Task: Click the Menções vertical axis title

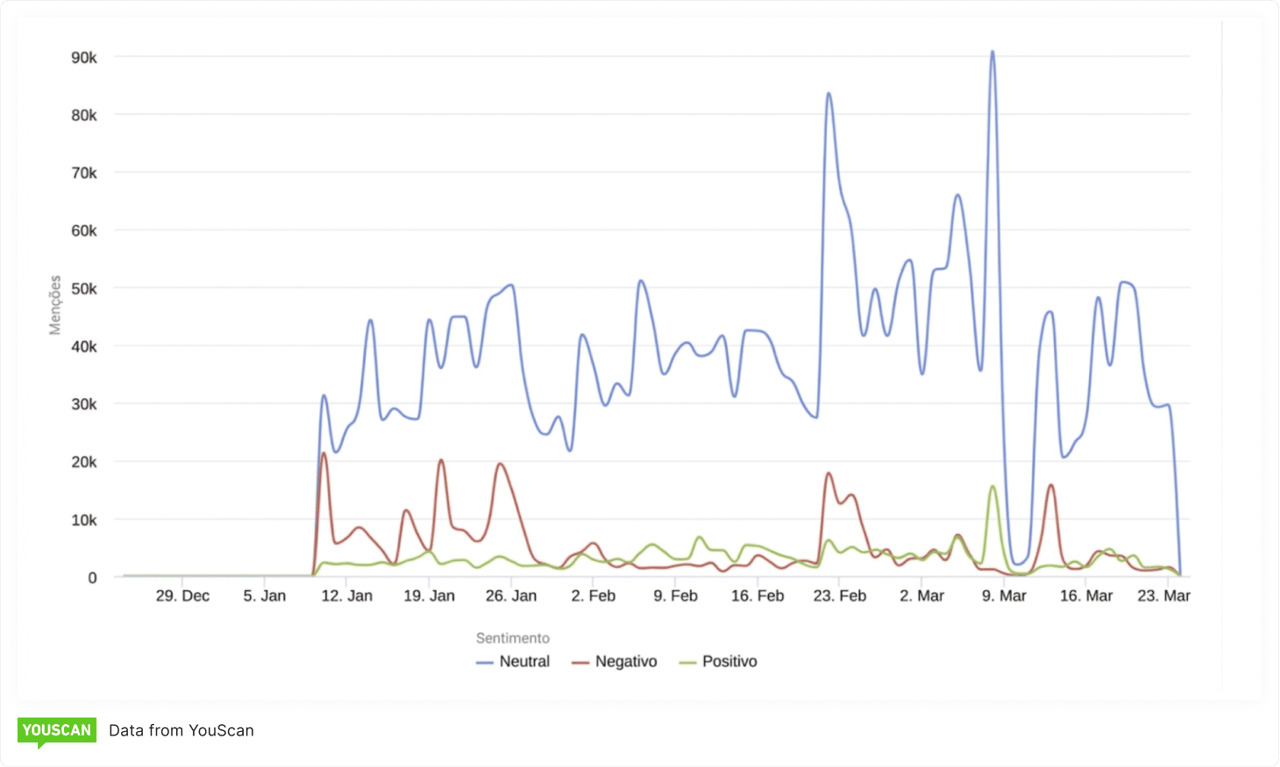Action: pos(56,304)
